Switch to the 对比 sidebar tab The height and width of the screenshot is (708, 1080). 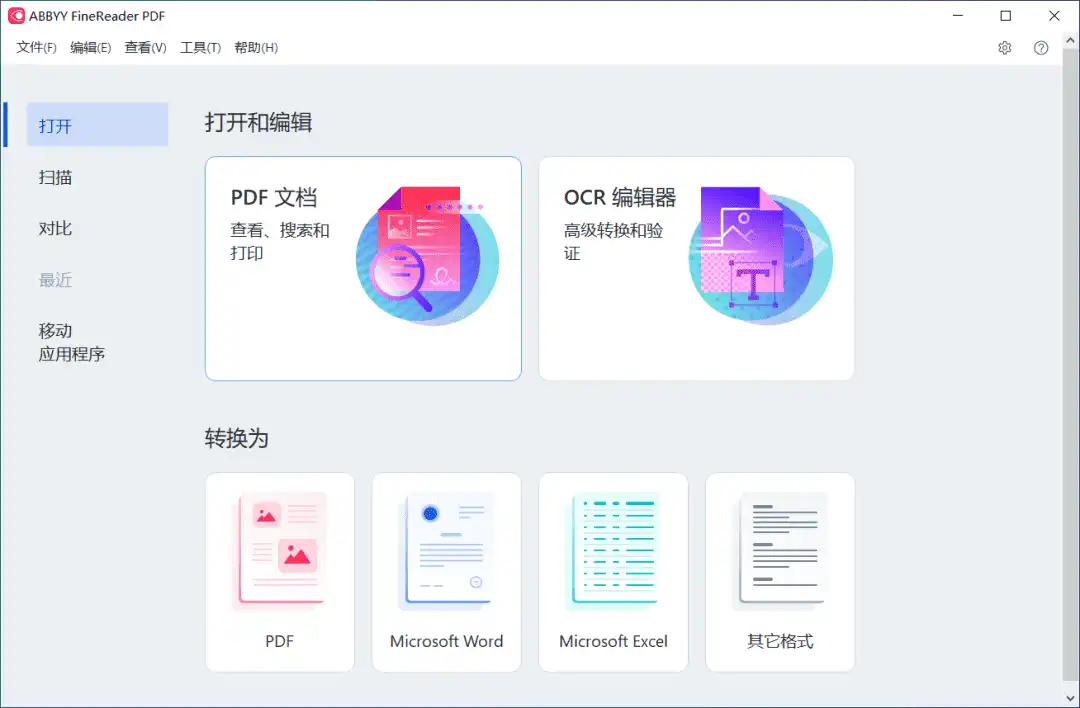click(x=55, y=228)
